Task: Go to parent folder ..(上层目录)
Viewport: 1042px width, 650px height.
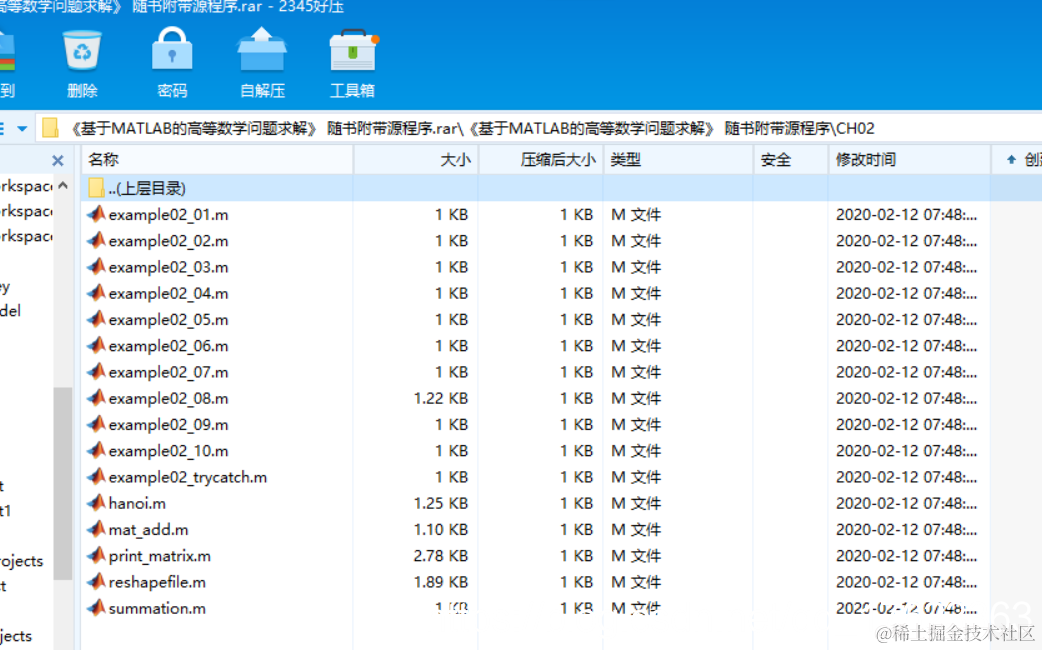Action: (146, 188)
